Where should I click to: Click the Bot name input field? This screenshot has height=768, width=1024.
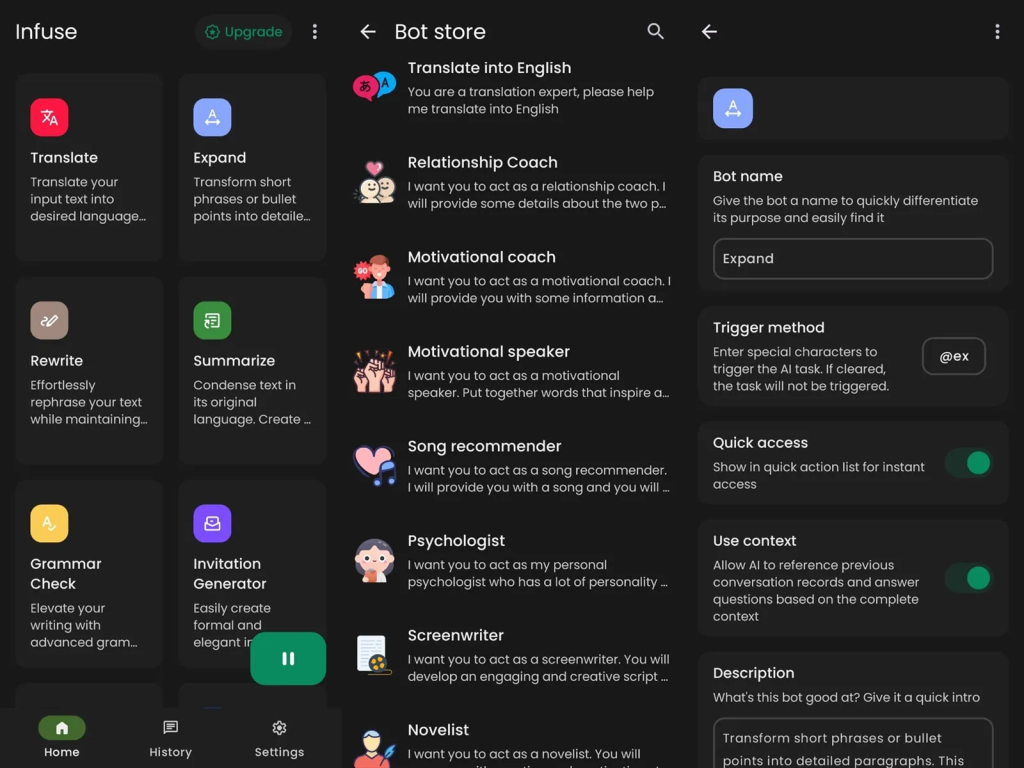pyautogui.click(x=852, y=259)
